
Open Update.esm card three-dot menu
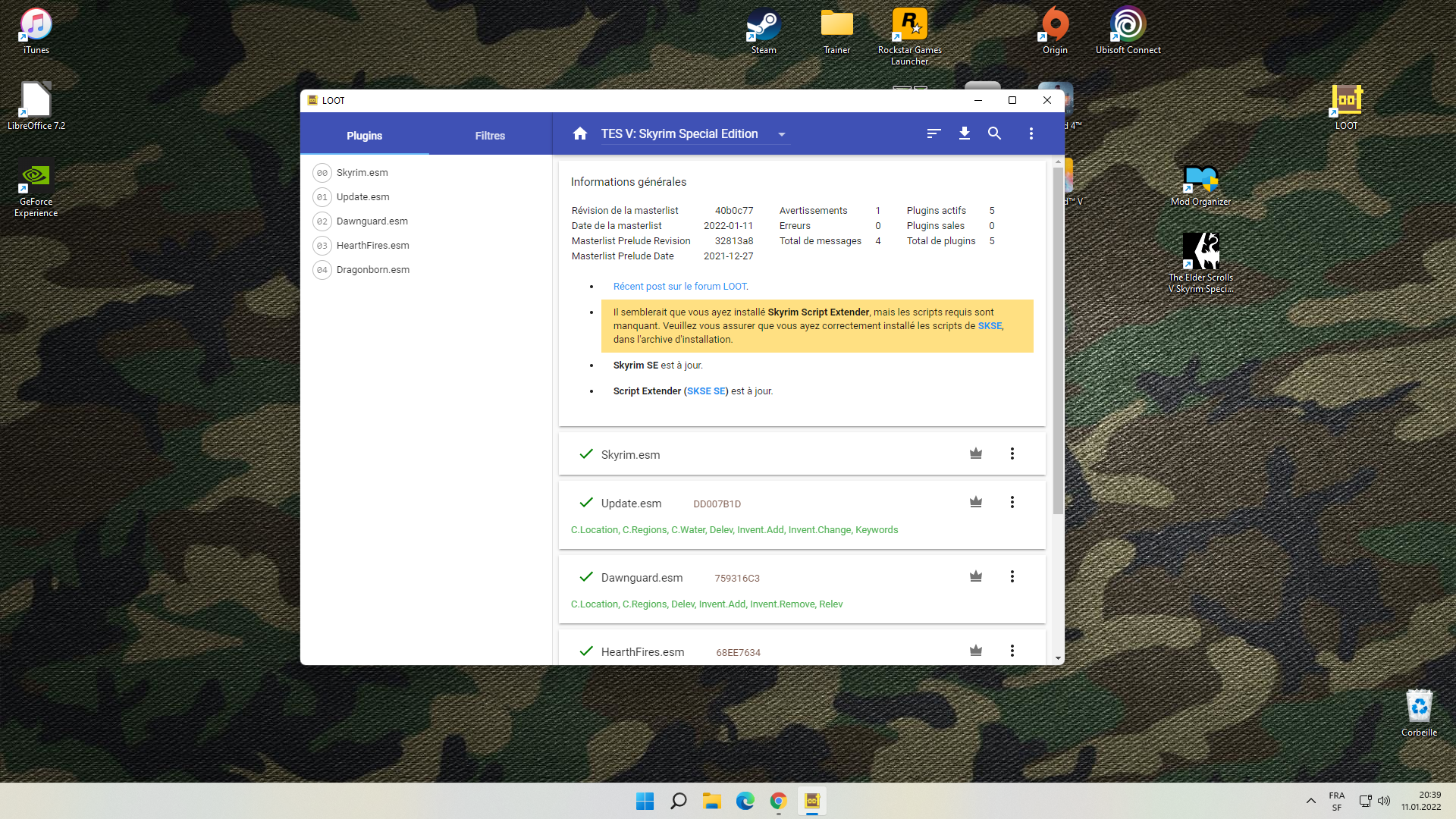coord(1012,502)
